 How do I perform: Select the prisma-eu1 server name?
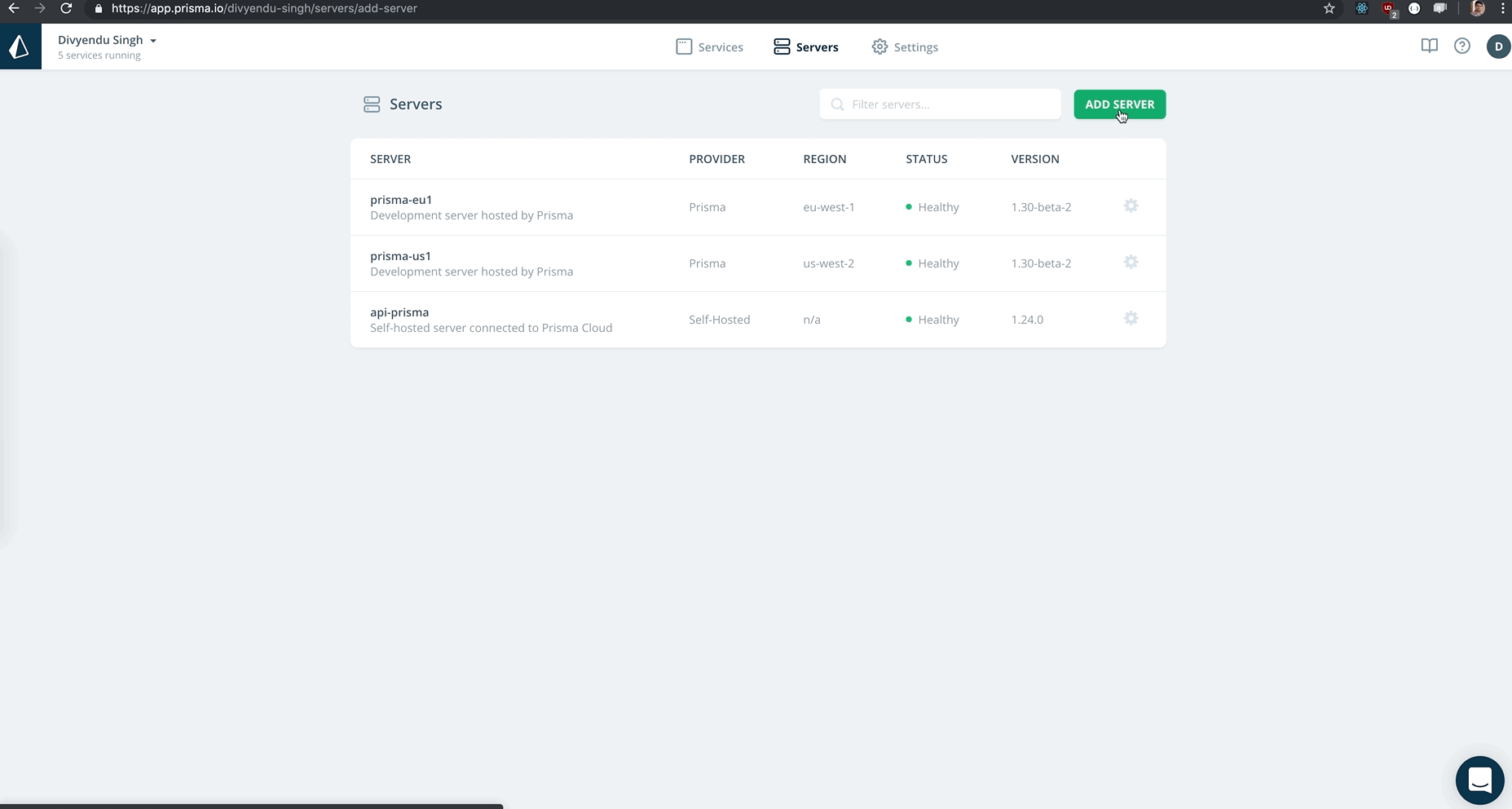401,200
